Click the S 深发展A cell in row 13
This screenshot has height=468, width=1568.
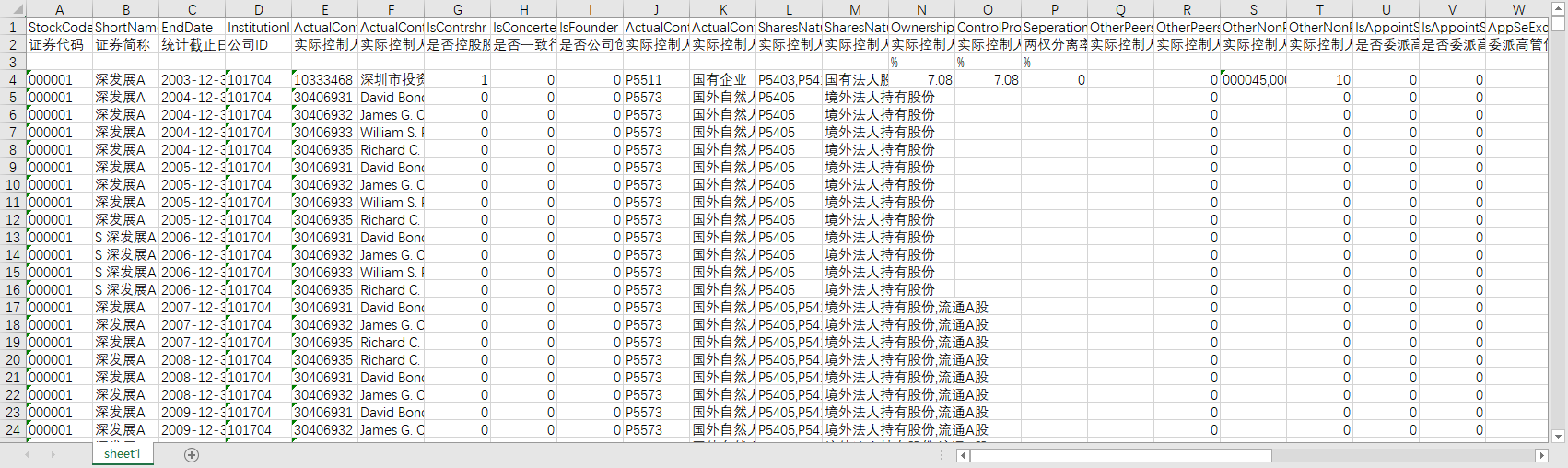coord(126,238)
